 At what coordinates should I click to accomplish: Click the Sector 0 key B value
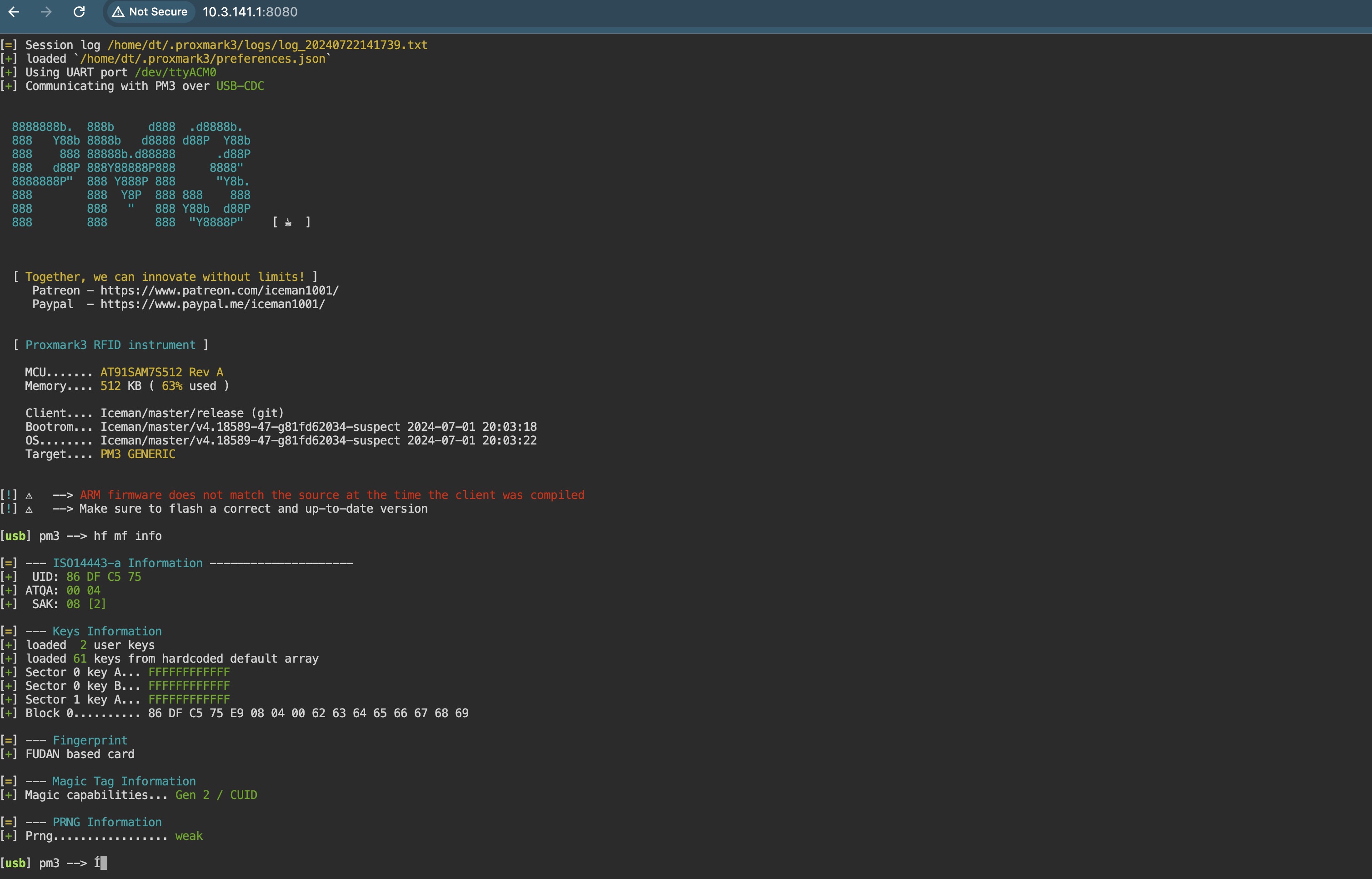189,686
